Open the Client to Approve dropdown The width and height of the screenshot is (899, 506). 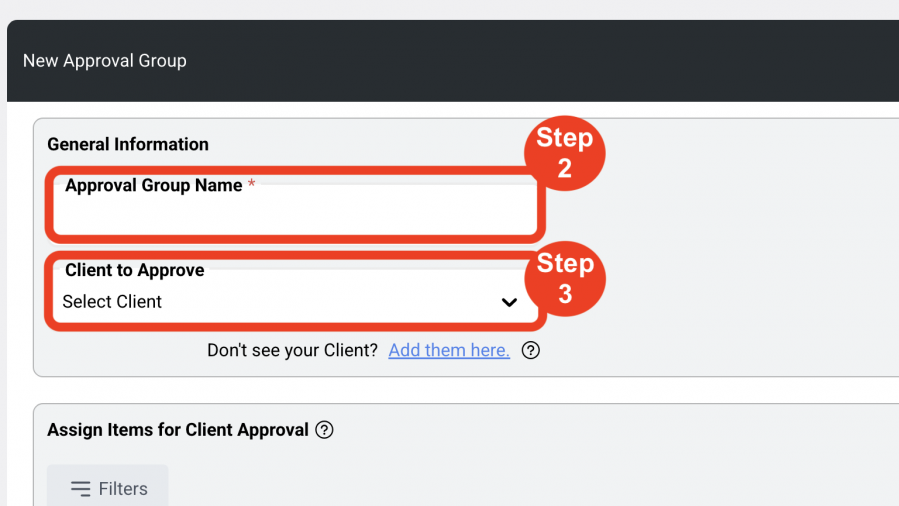[x=295, y=295]
